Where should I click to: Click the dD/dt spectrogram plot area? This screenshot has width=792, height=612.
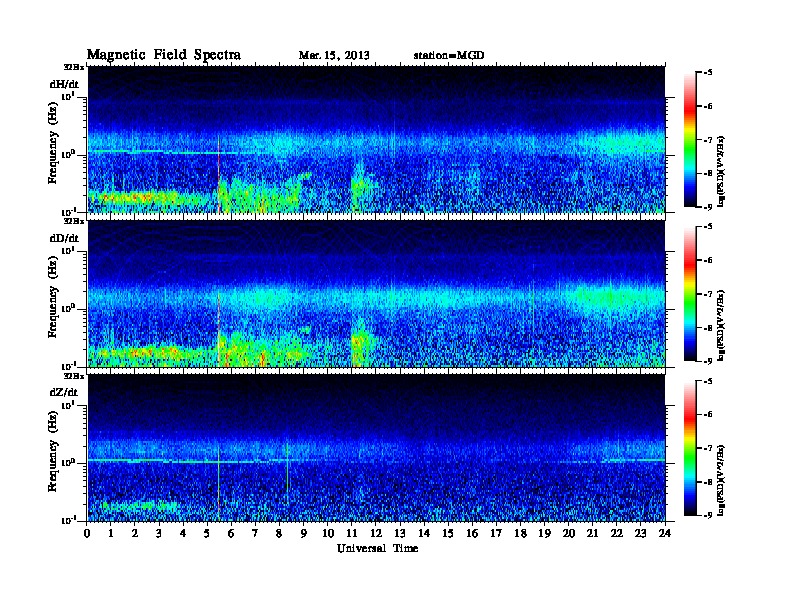tap(376, 294)
